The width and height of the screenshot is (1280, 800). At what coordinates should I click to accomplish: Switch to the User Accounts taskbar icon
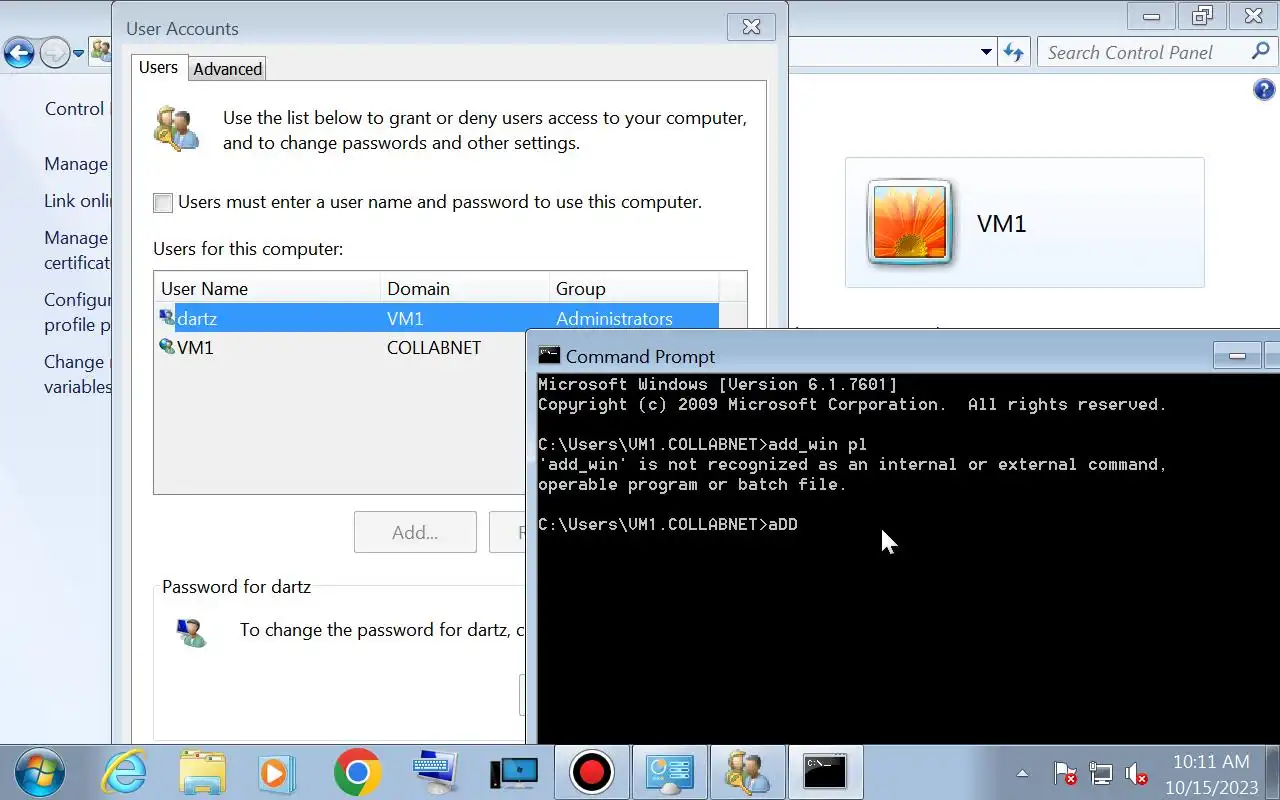(x=747, y=773)
